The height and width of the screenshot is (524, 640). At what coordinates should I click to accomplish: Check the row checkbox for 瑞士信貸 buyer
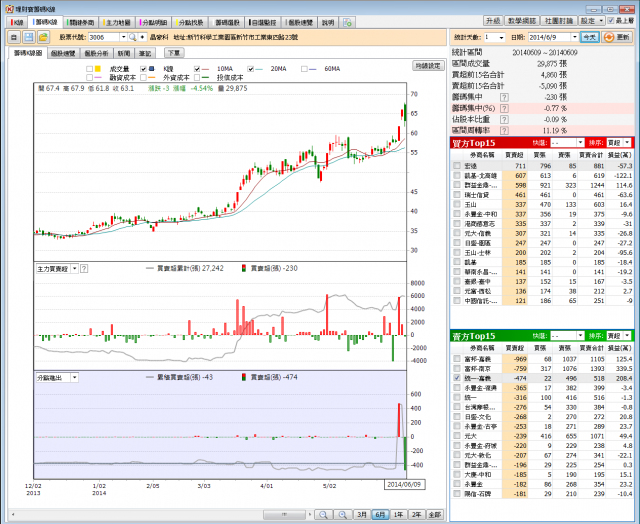tap(457, 195)
